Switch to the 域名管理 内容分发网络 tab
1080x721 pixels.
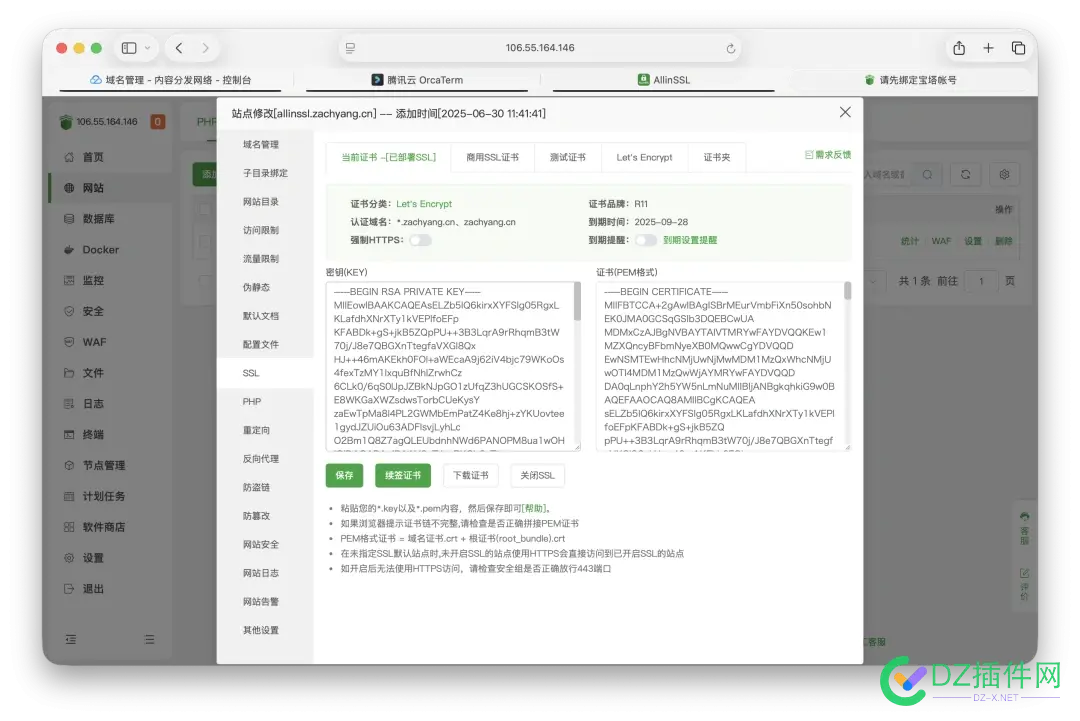coord(171,80)
